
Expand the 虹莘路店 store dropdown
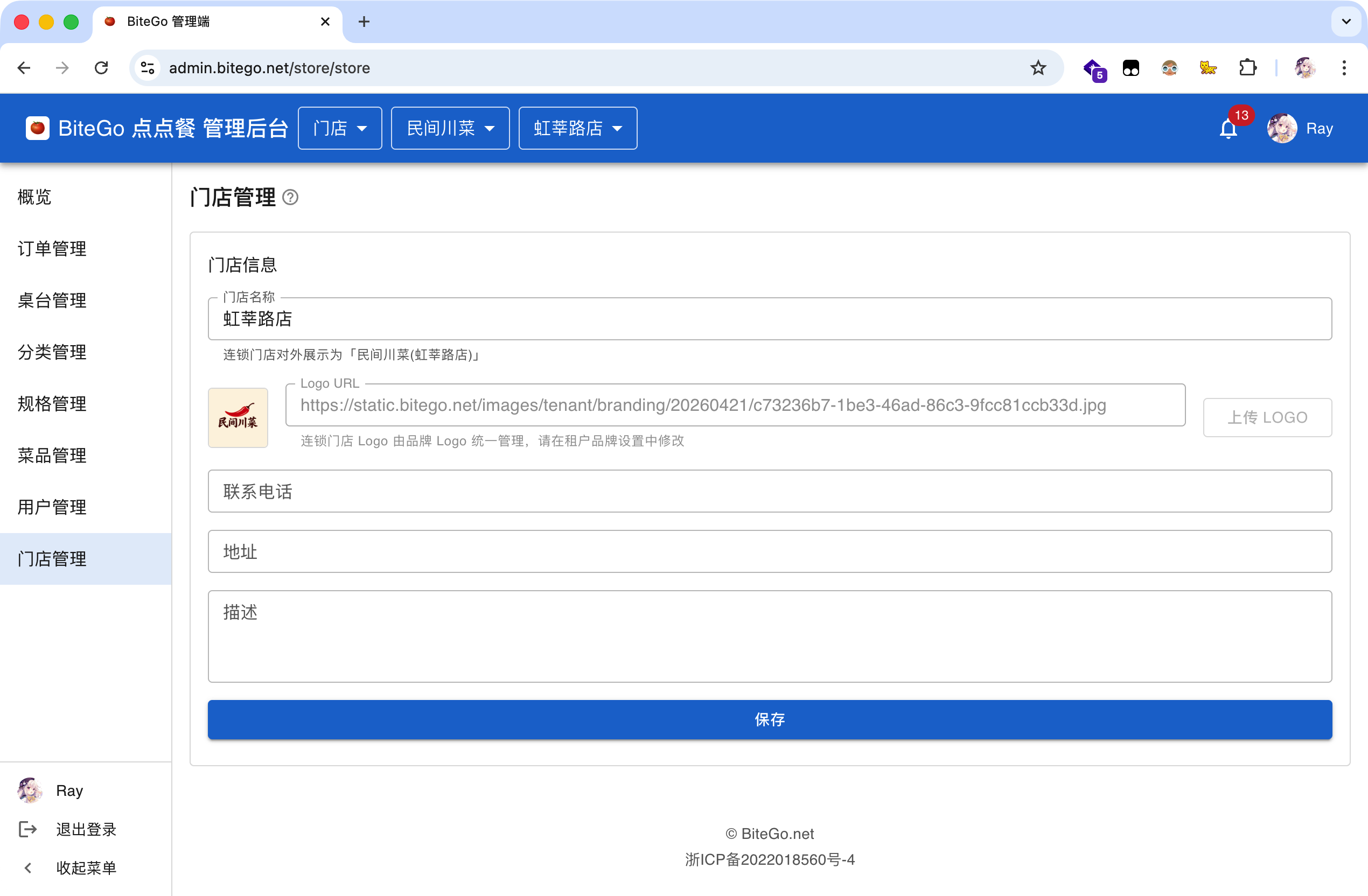578,128
